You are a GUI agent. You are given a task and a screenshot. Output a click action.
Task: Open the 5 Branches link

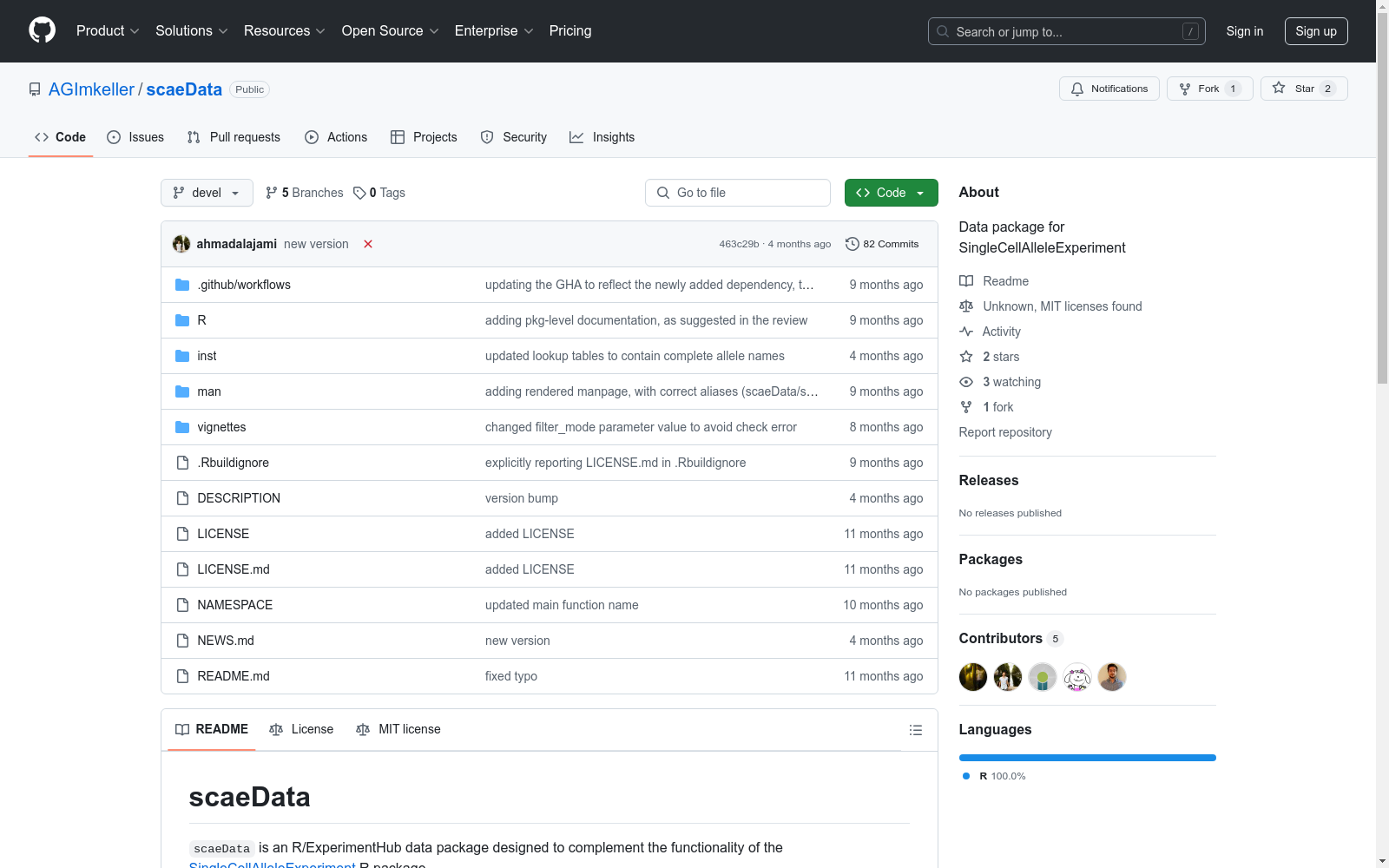pos(305,193)
